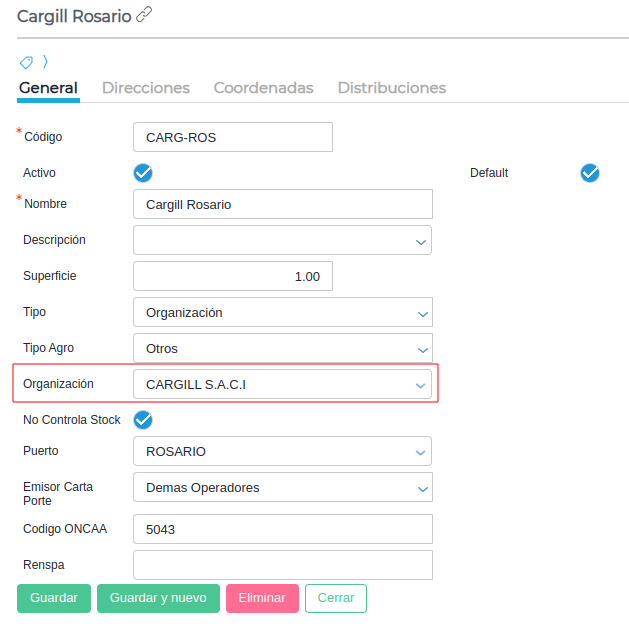Viewport: 629px width, 629px height.
Task: Open the Descripción dropdown
Action: tap(282, 241)
